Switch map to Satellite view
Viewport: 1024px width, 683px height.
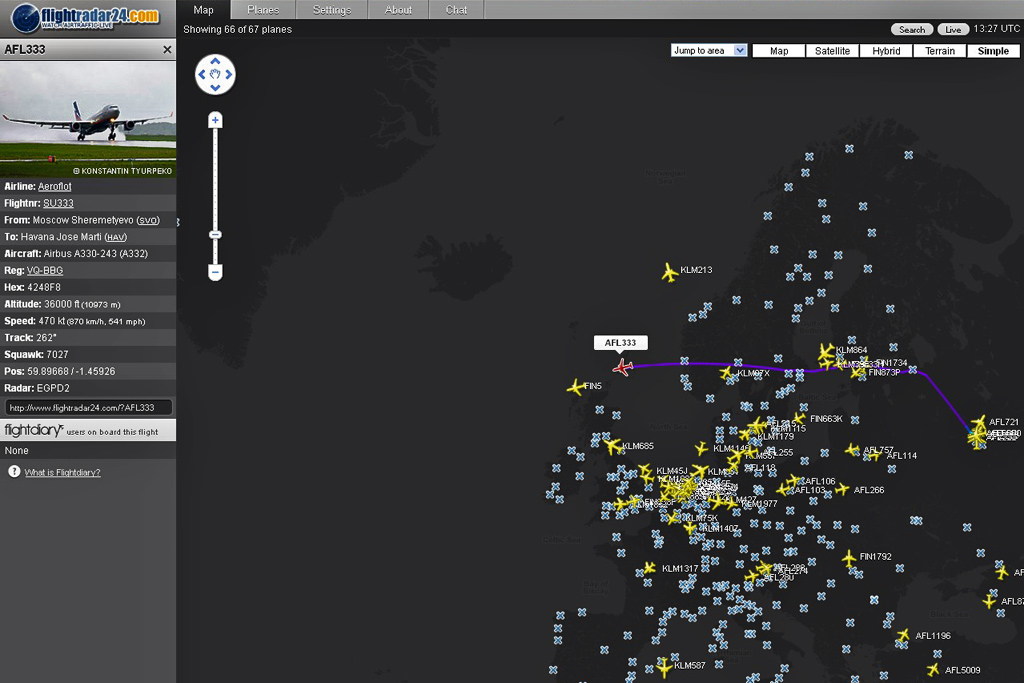[832, 51]
